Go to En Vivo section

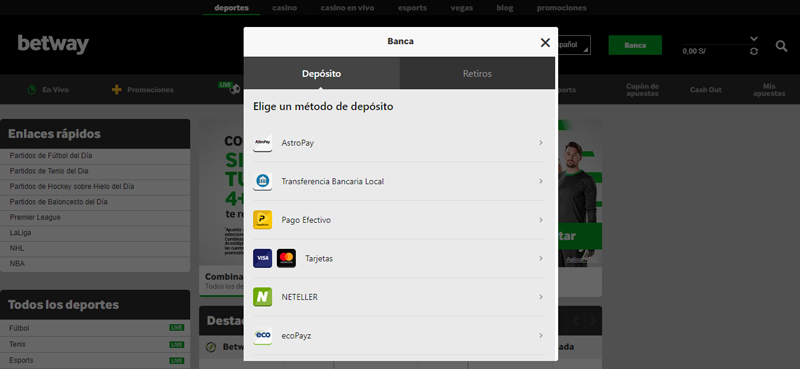click(55, 90)
